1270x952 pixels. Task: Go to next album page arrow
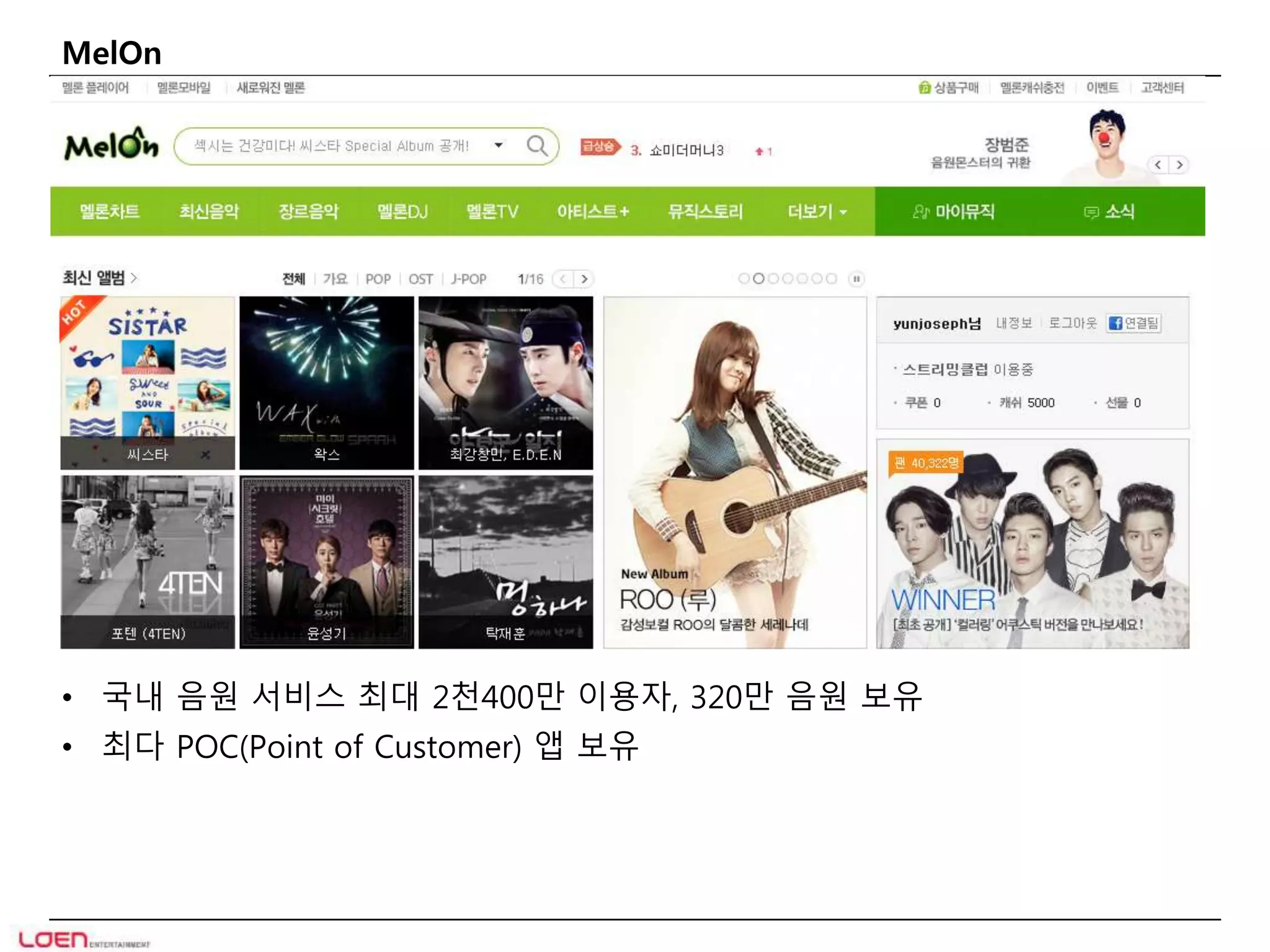[584, 279]
